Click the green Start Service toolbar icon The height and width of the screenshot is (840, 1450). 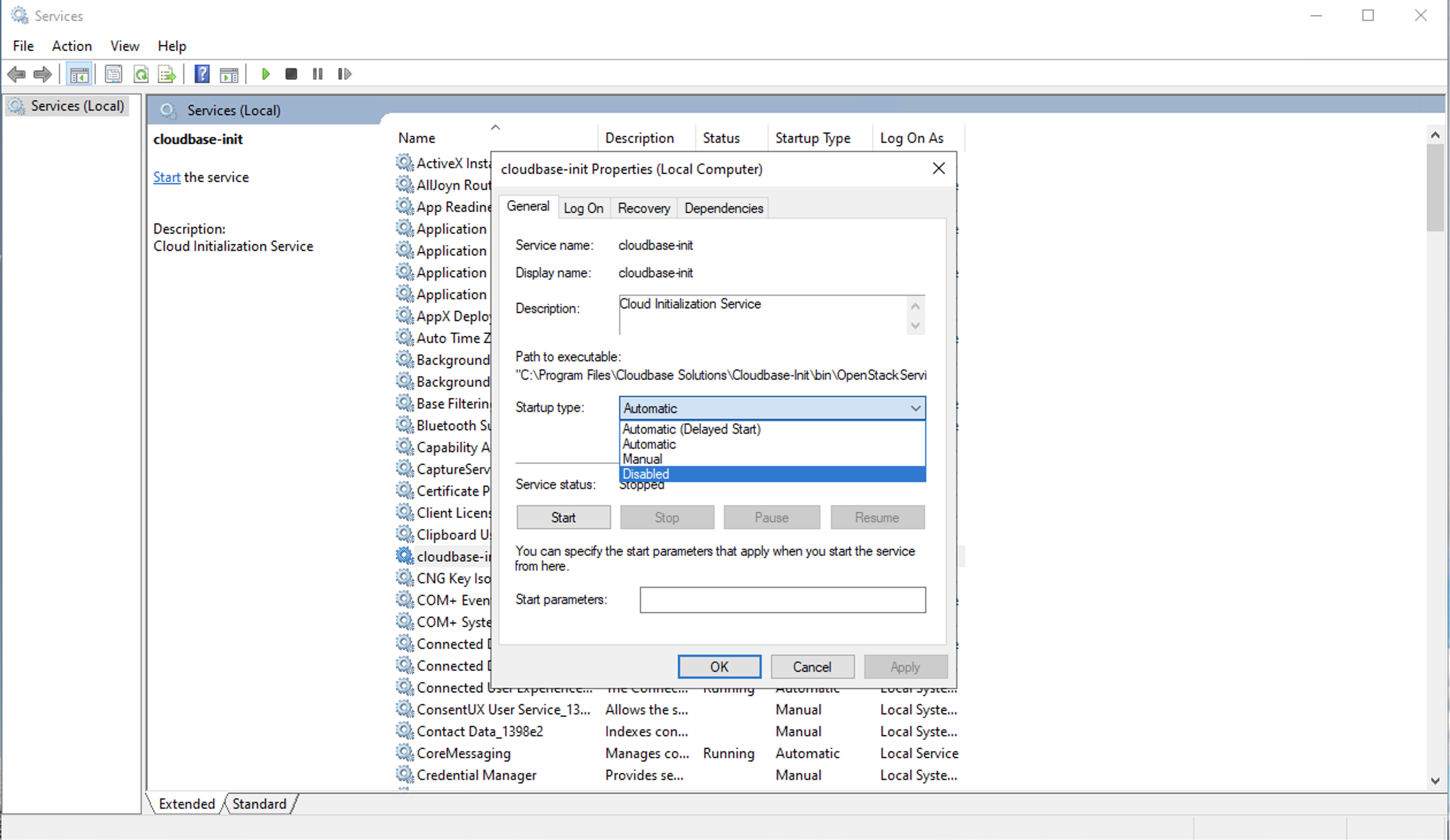pos(265,74)
